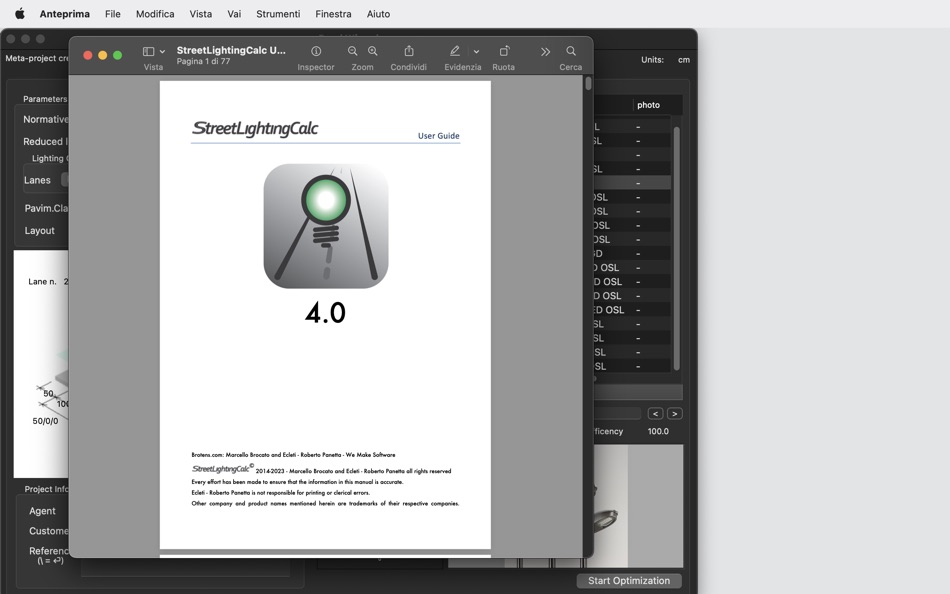Image resolution: width=950 pixels, height=594 pixels.
Task: Click the 50/0/0 dimension text in diagram
Action: pyautogui.click(x=45, y=421)
